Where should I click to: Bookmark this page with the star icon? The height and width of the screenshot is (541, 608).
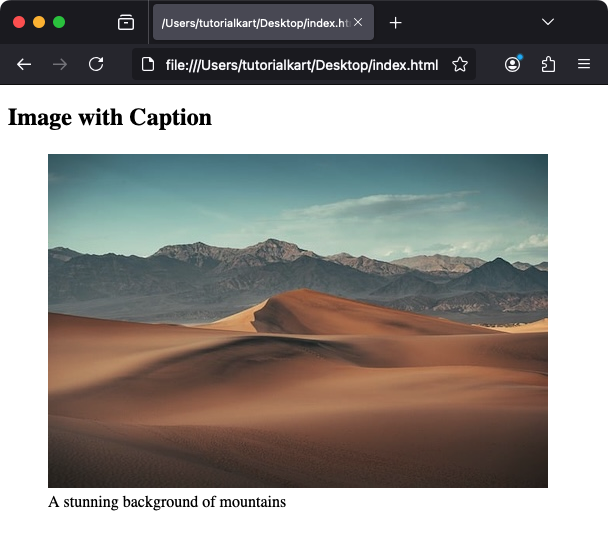[x=460, y=64]
